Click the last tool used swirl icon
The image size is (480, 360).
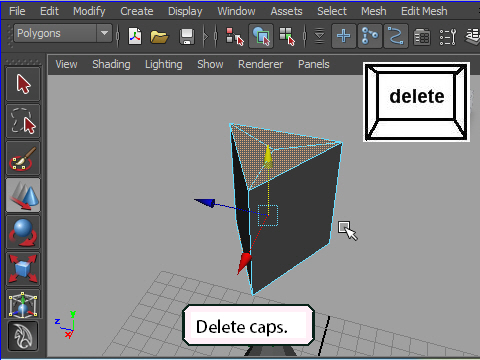coord(23,336)
